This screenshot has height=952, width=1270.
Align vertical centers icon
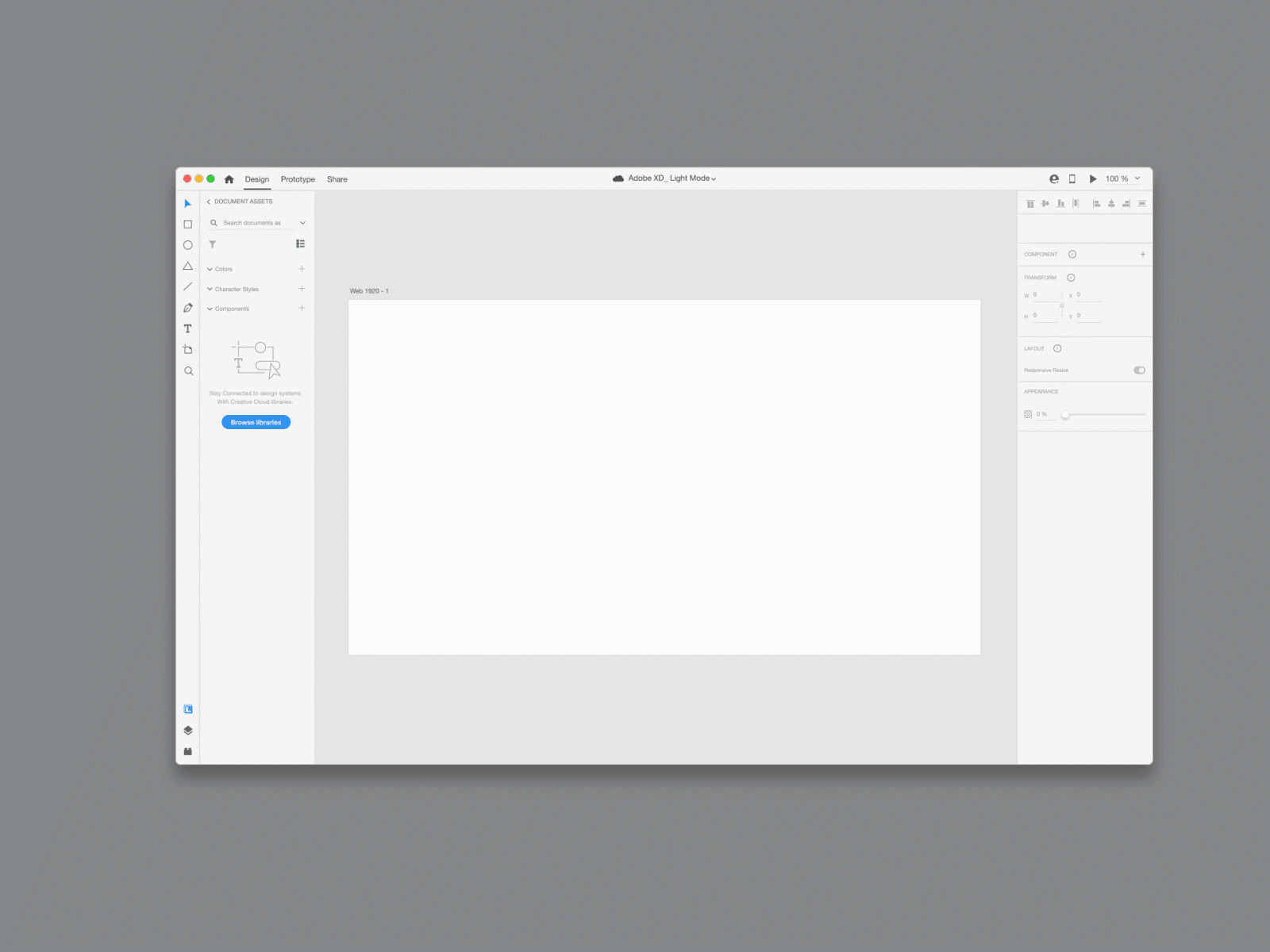(1045, 204)
